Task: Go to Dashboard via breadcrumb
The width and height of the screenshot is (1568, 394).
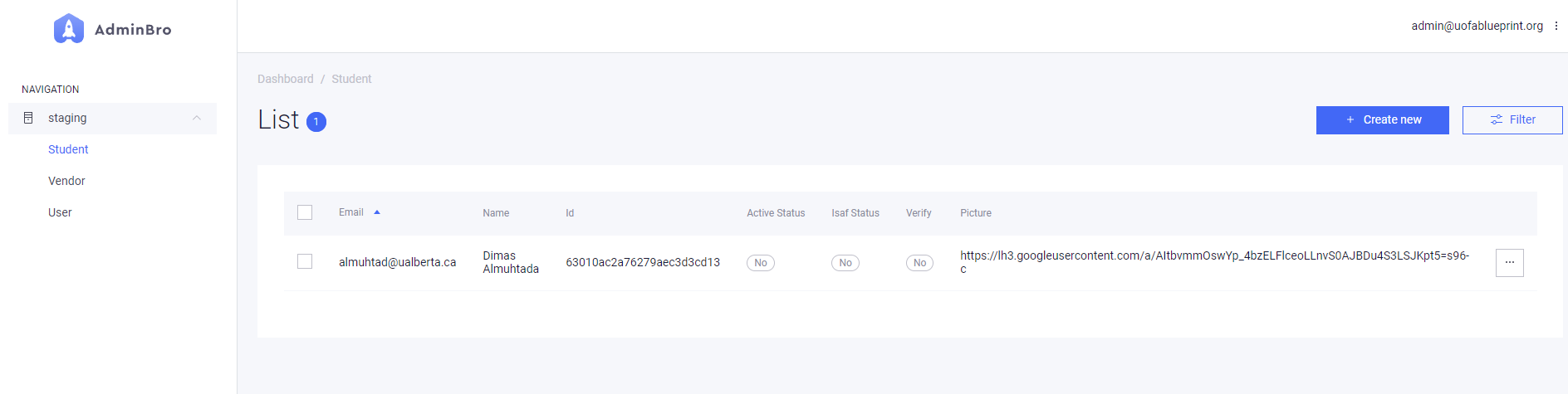Action: tap(286, 79)
